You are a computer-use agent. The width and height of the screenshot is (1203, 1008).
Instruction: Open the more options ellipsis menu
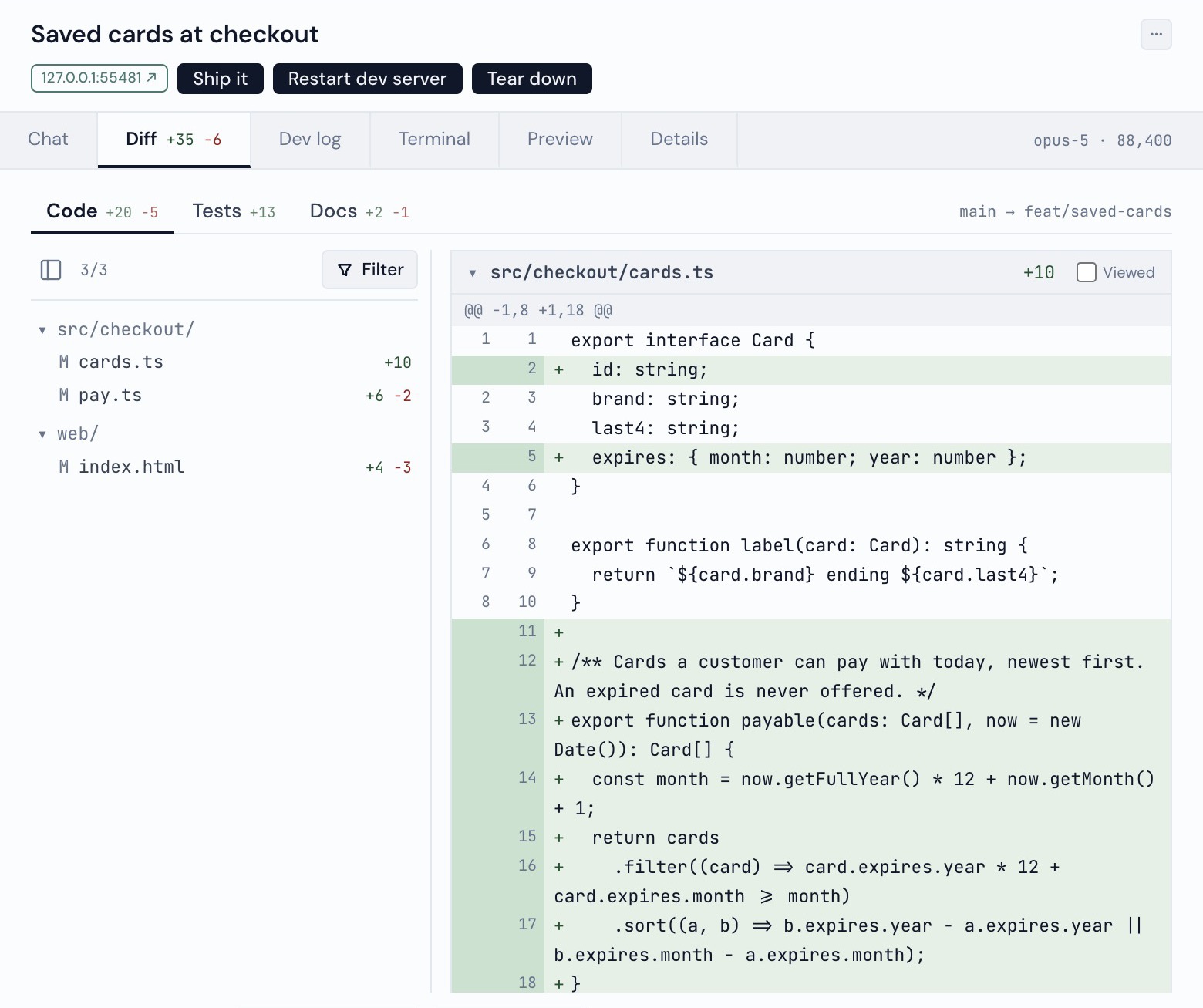click(x=1156, y=34)
